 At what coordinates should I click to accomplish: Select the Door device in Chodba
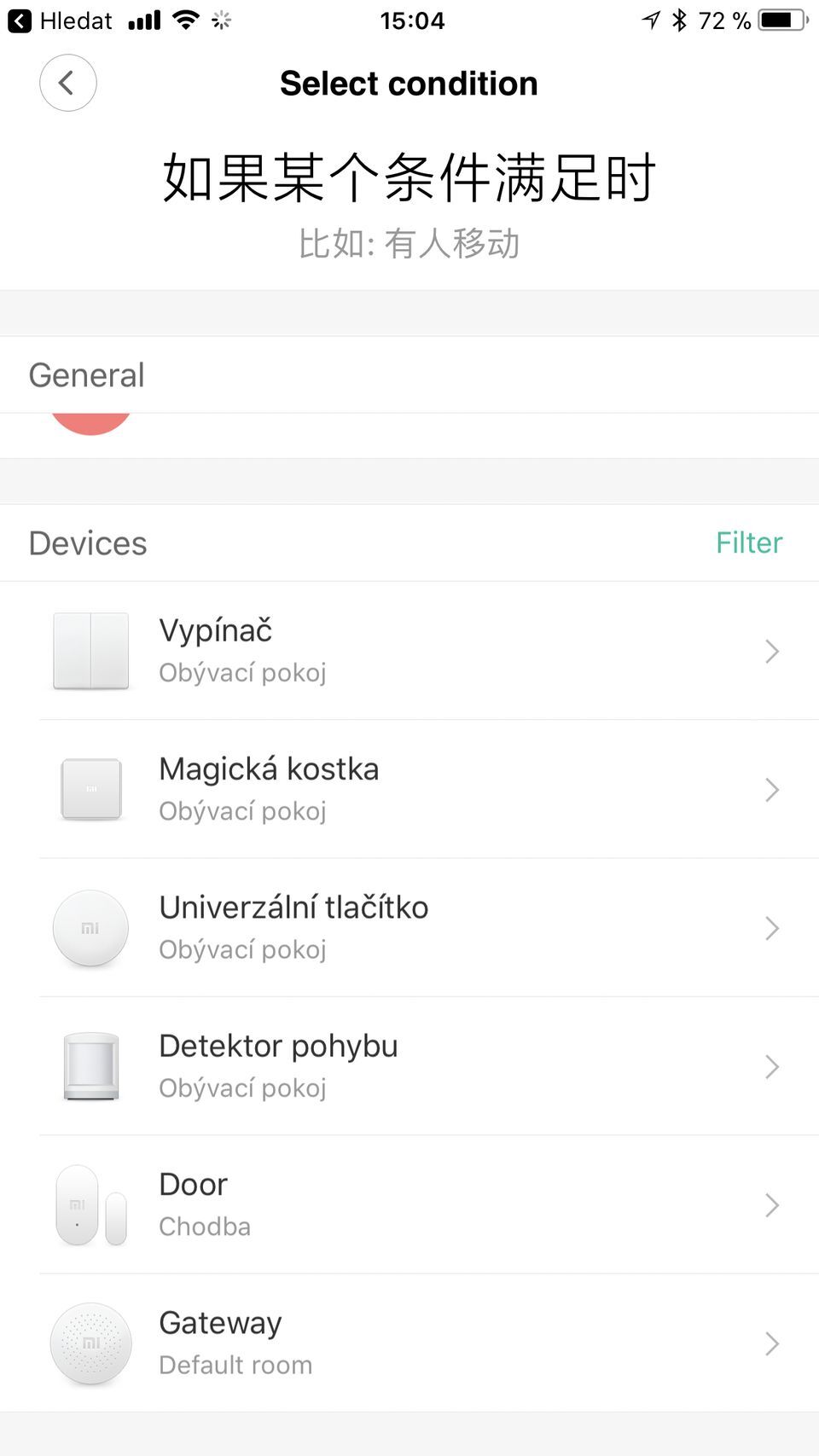click(x=409, y=1204)
